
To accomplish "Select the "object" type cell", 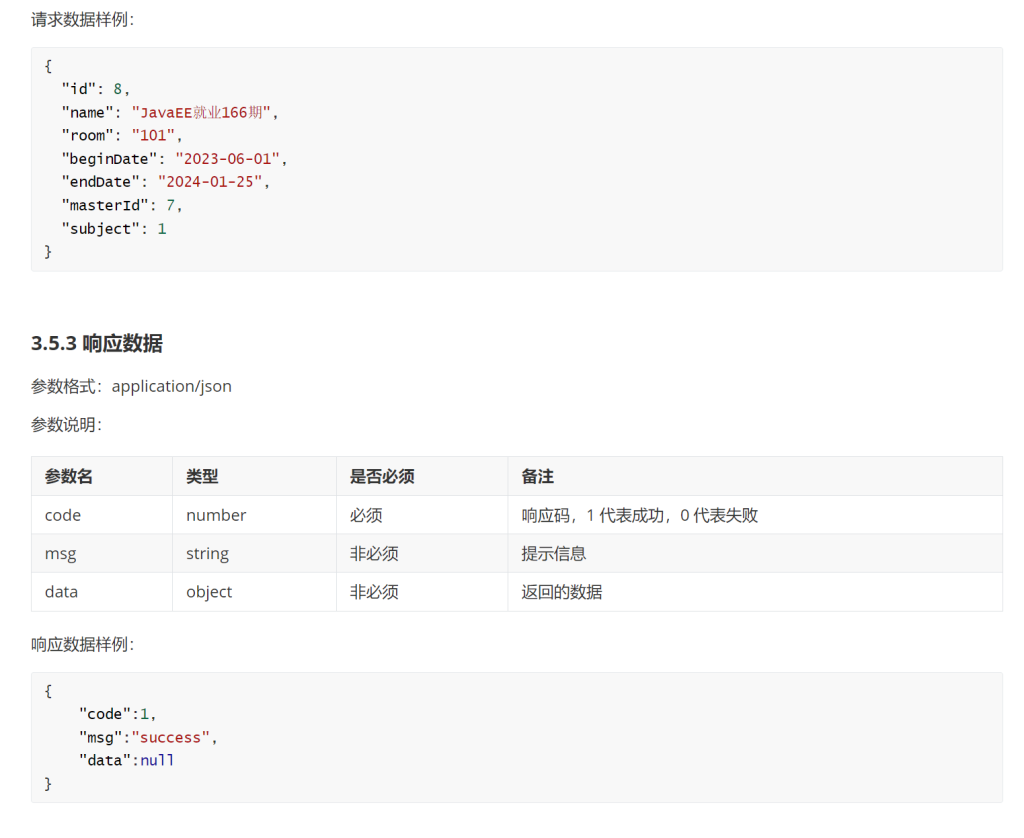I will point(209,591).
